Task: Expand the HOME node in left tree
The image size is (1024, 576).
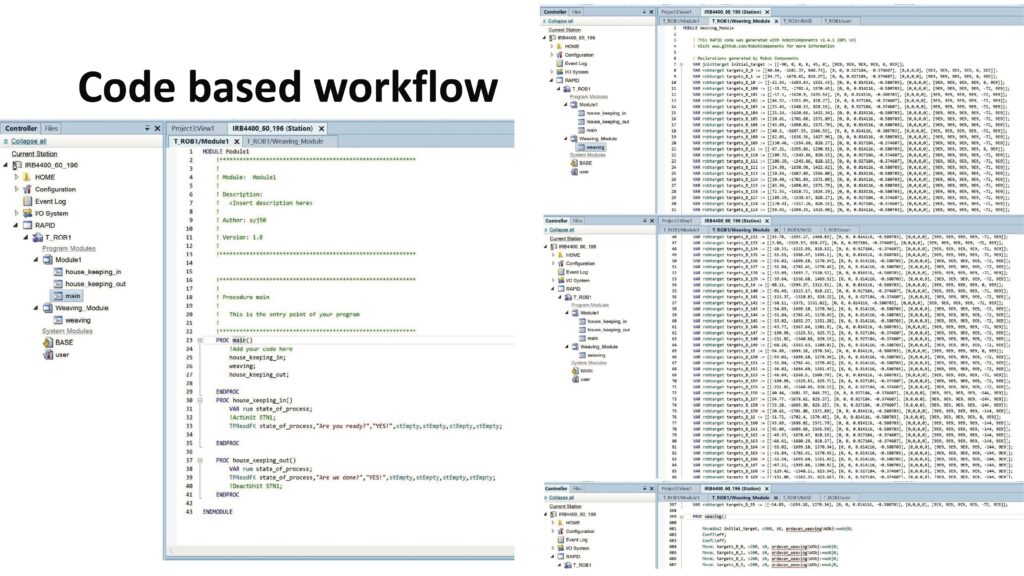Action: click(16, 177)
